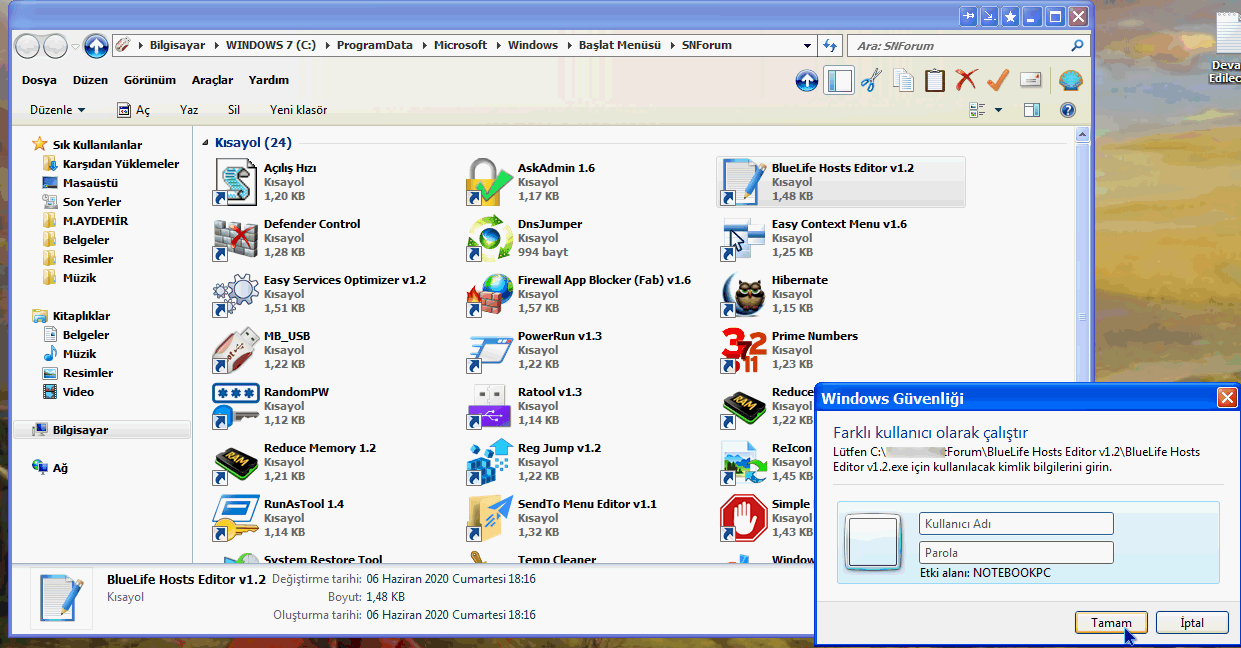Click the Yaz command button
Image resolution: width=1241 pixels, height=648 pixels.
[x=189, y=110]
